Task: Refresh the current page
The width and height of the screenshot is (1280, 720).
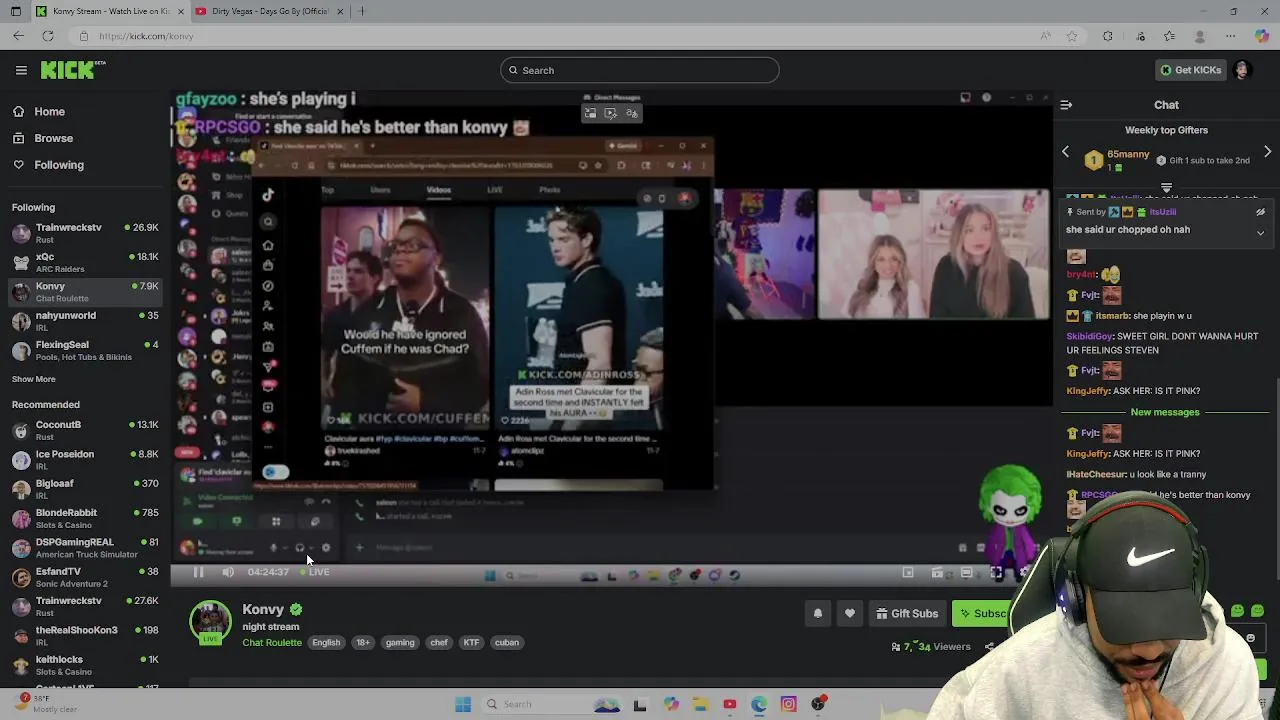Action: (47, 36)
